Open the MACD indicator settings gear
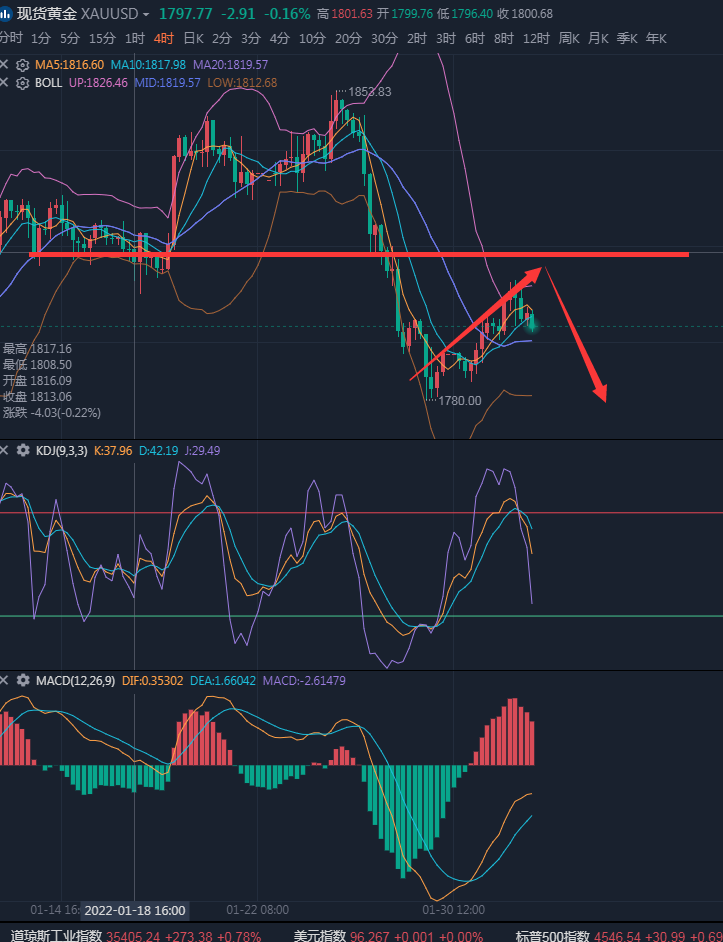Image resolution: width=723 pixels, height=942 pixels. 23,680
